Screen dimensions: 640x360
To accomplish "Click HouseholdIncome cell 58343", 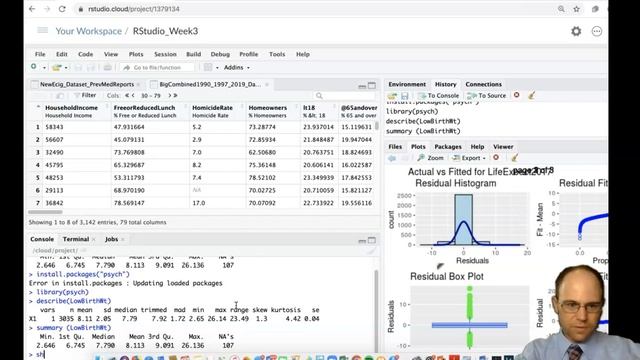I will pos(54,127).
